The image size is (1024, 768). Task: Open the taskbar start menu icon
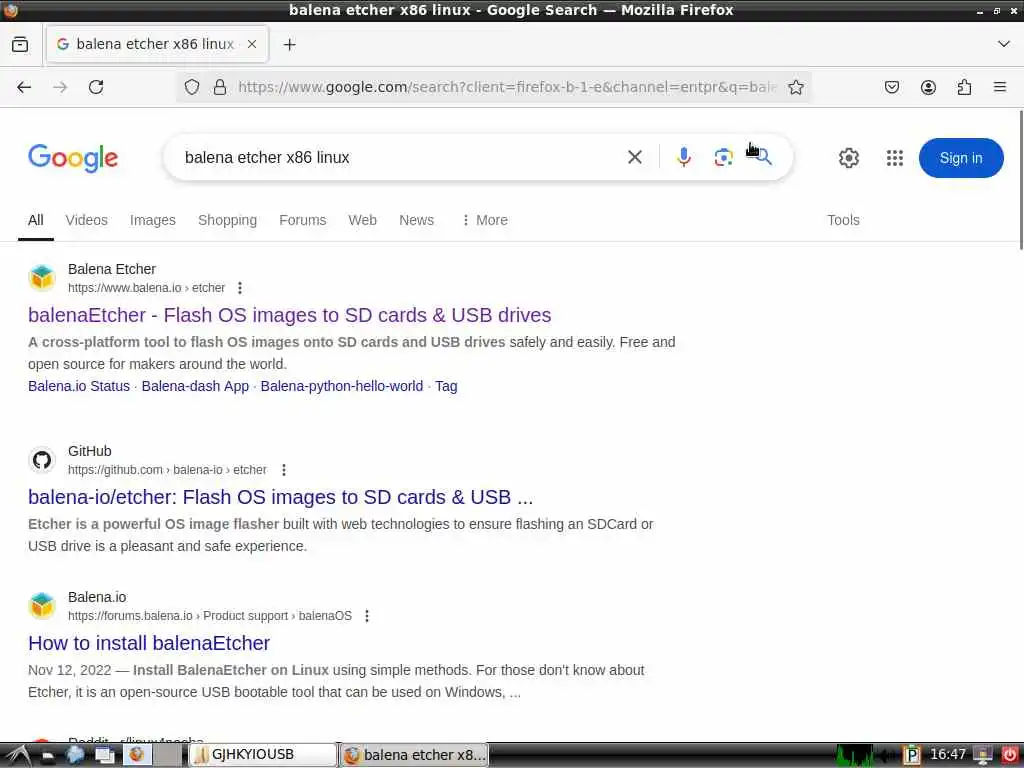tap(18, 756)
